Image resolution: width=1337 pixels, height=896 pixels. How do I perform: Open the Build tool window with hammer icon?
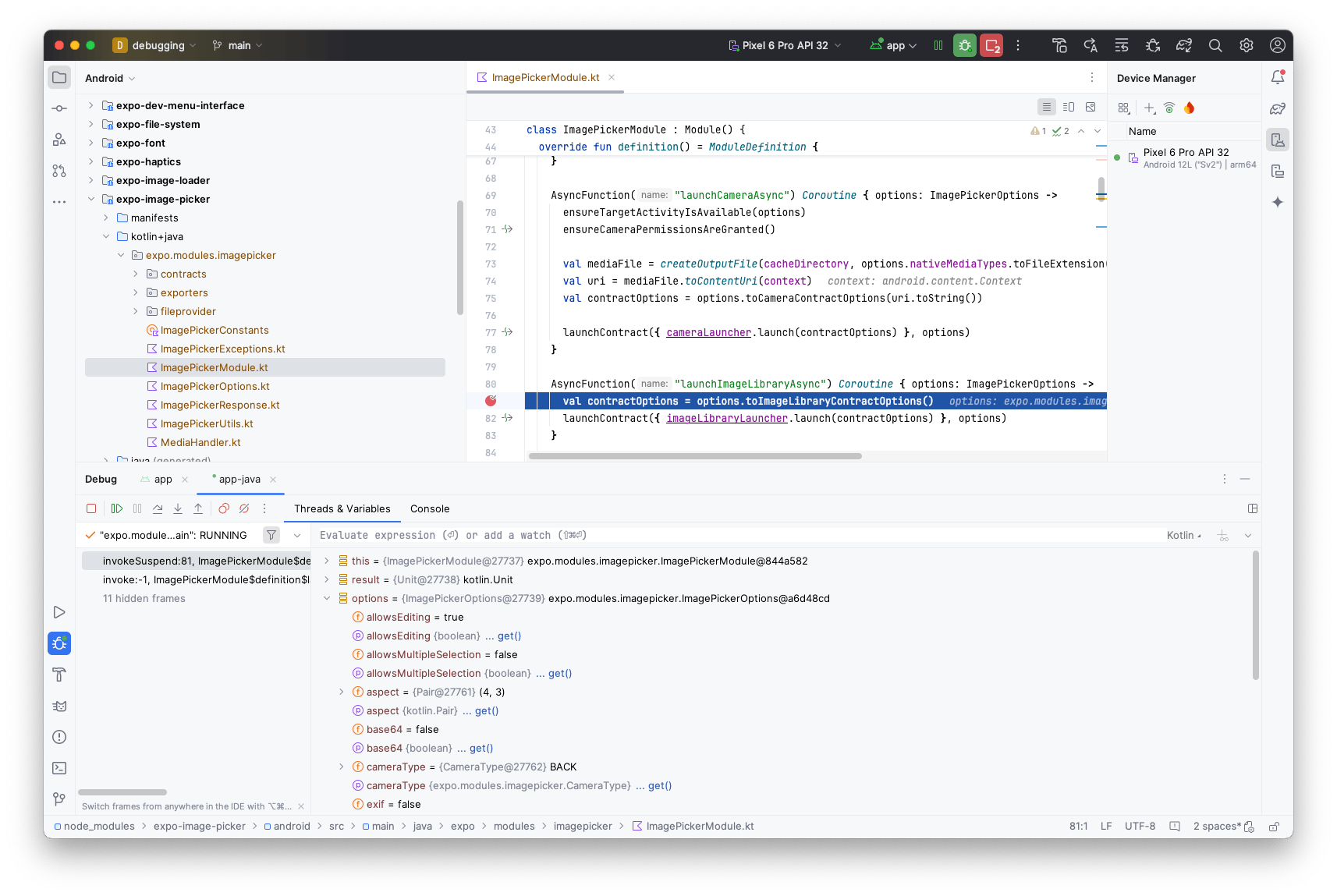pyautogui.click(x=59, y=675)
